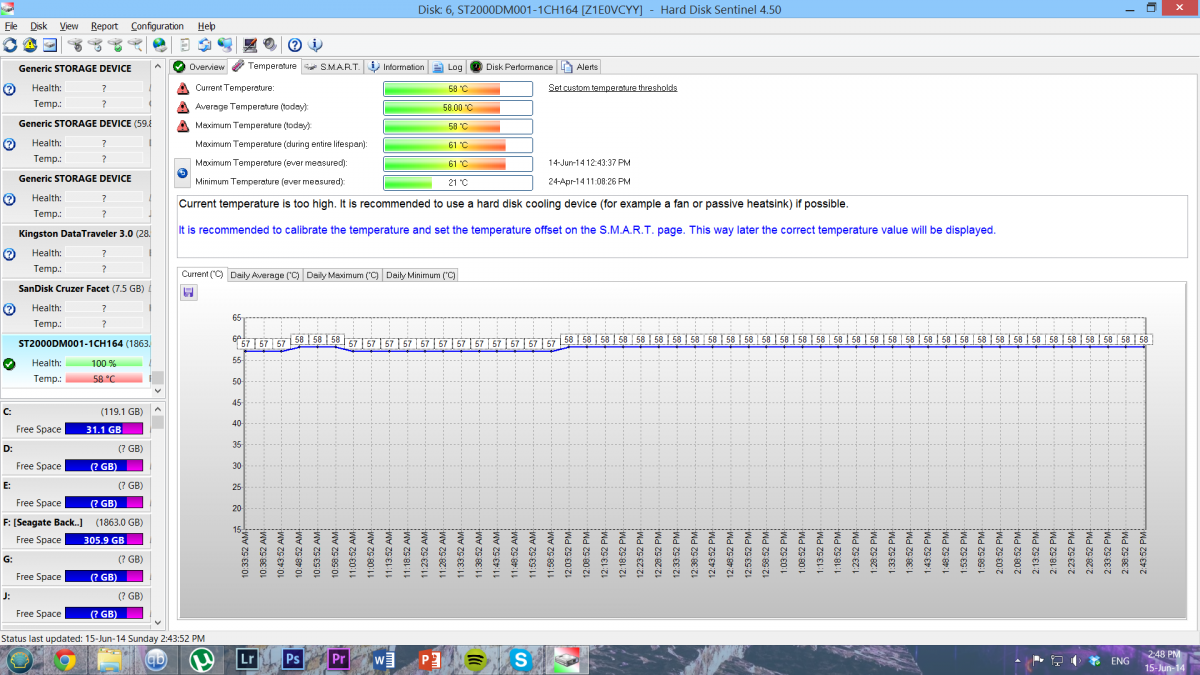Click the disk list scrollbar up arrow
The image size is (1200, 675).
point(157,67)
